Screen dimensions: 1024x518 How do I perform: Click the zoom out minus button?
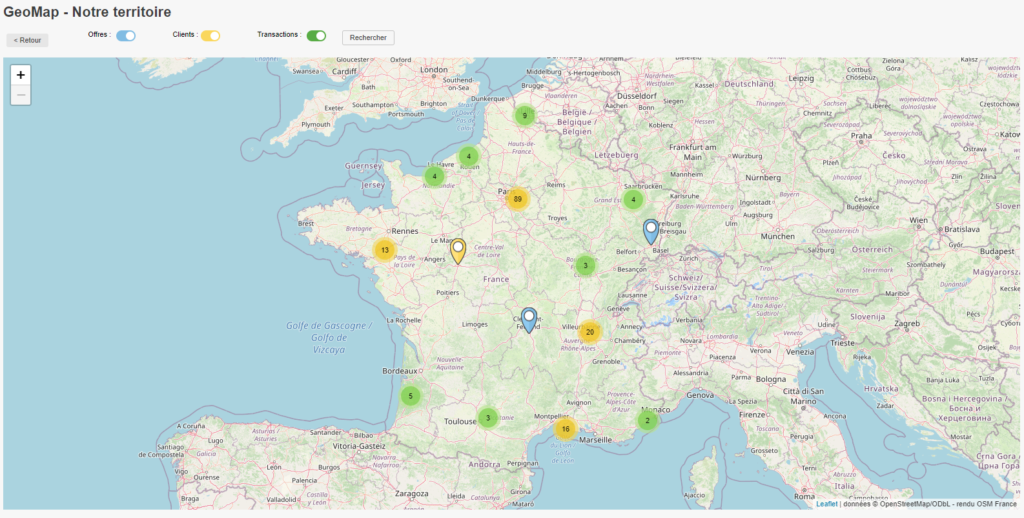click(21, 95)
